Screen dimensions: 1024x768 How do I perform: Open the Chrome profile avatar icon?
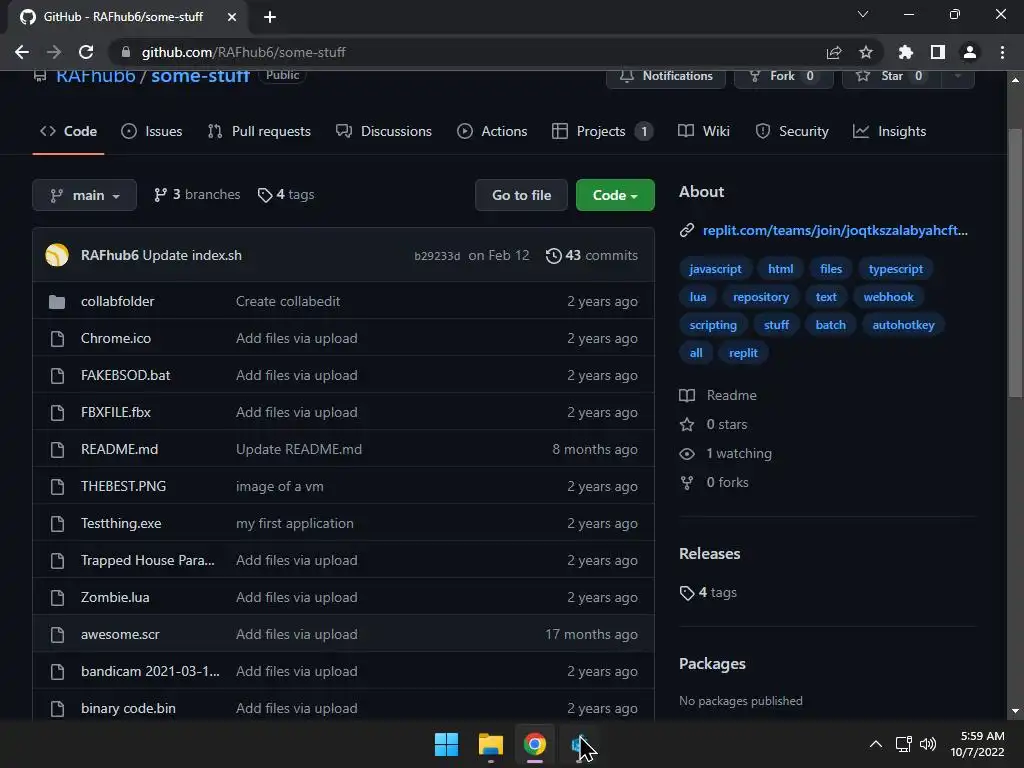point(969,52)
